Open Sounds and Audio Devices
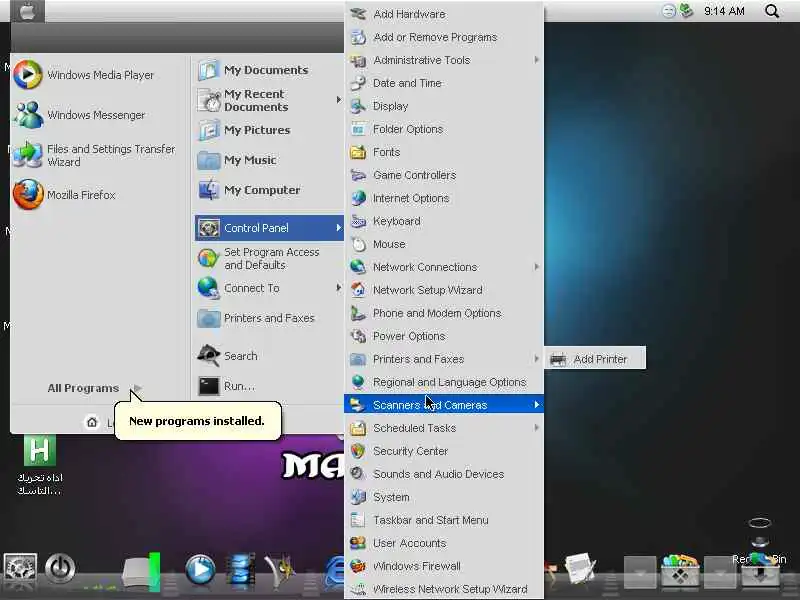800x600 pixels. point(444,473)
